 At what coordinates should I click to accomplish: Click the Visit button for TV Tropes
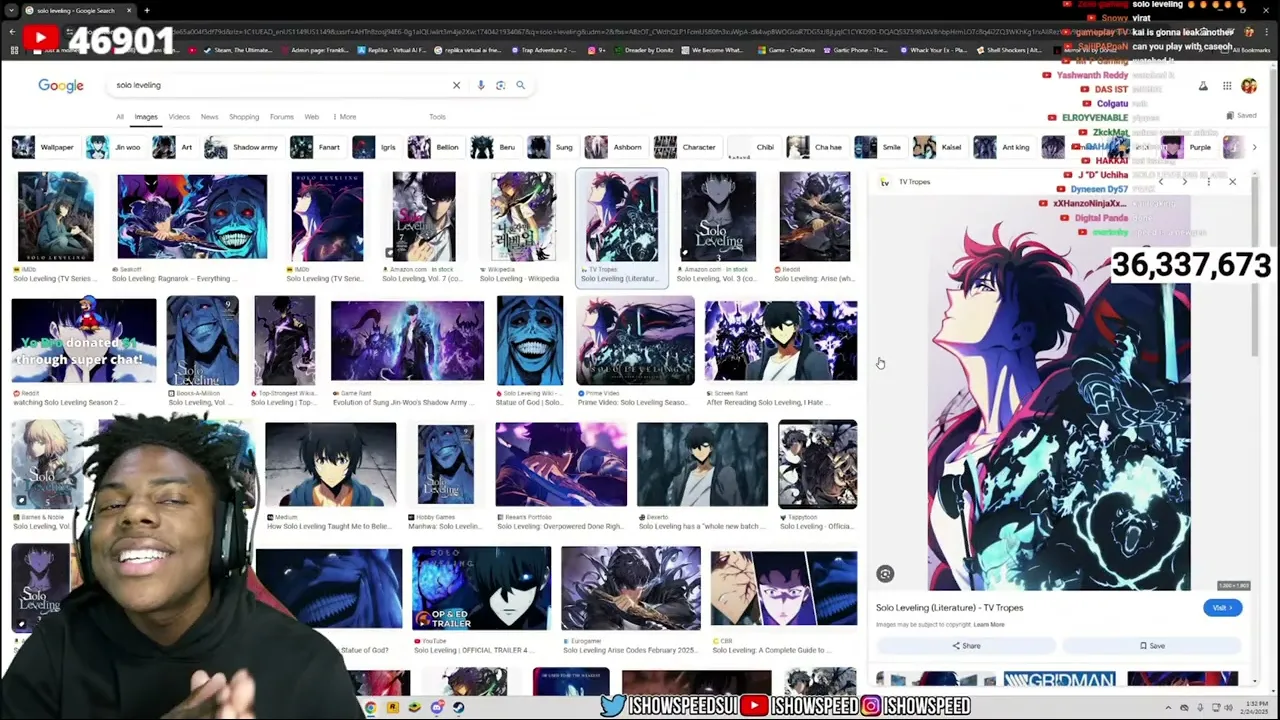pyautogui.click(x=1222, y=608)
